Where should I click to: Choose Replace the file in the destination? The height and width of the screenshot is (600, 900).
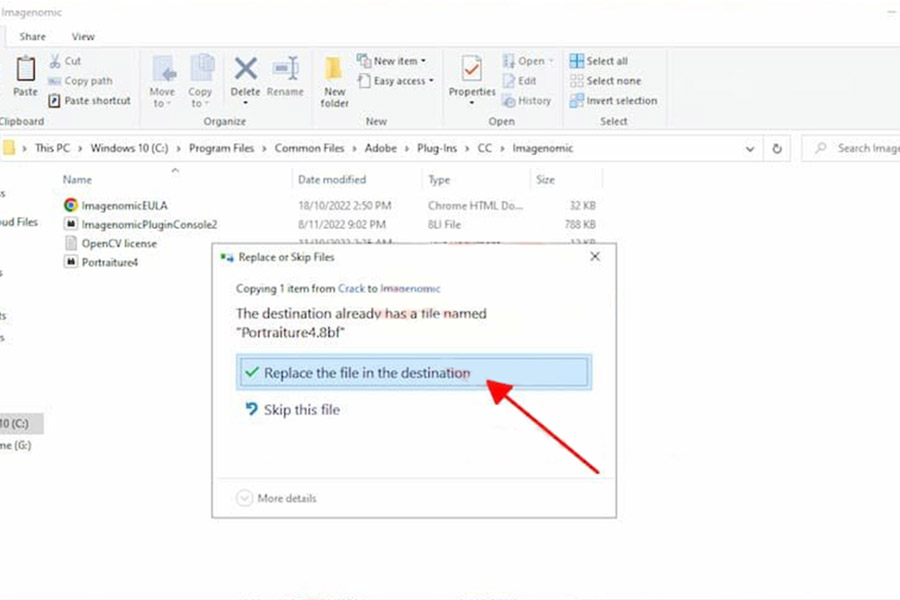click(x=413, y=373)
